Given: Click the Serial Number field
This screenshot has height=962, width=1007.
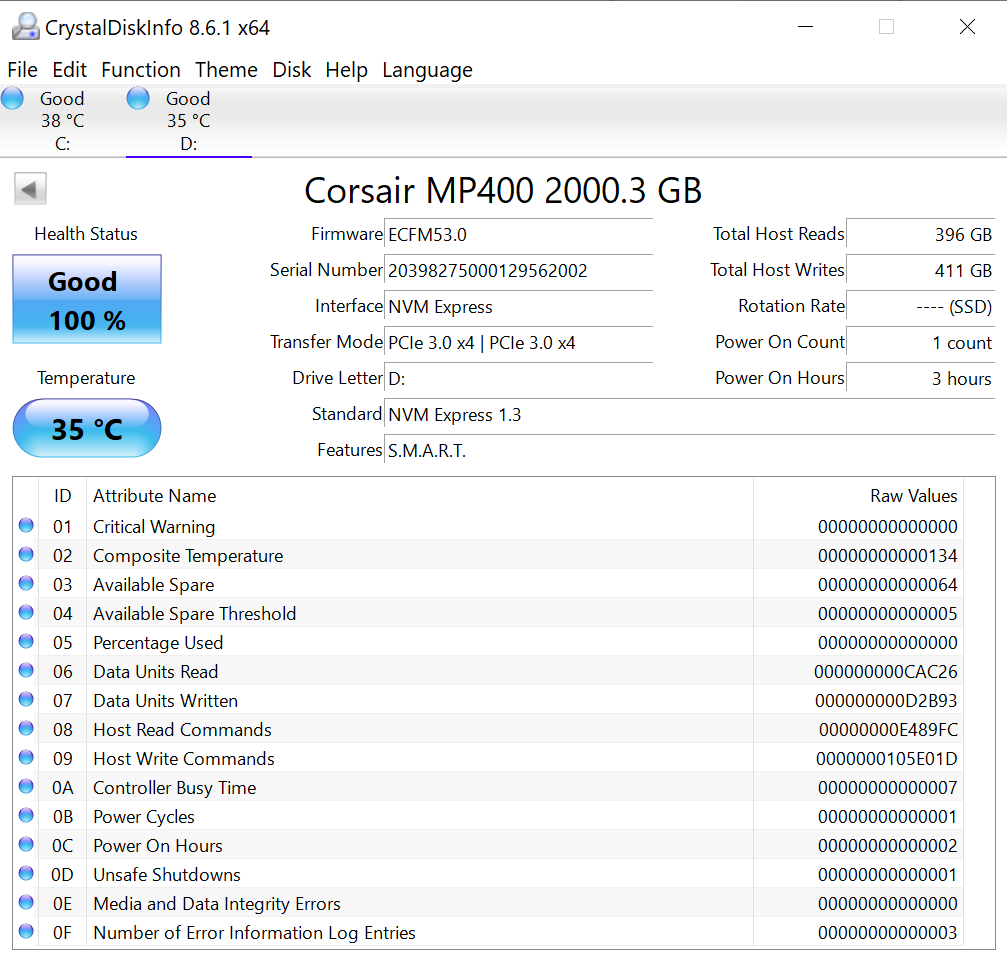Looking at the screenshot, I should 518,271.
